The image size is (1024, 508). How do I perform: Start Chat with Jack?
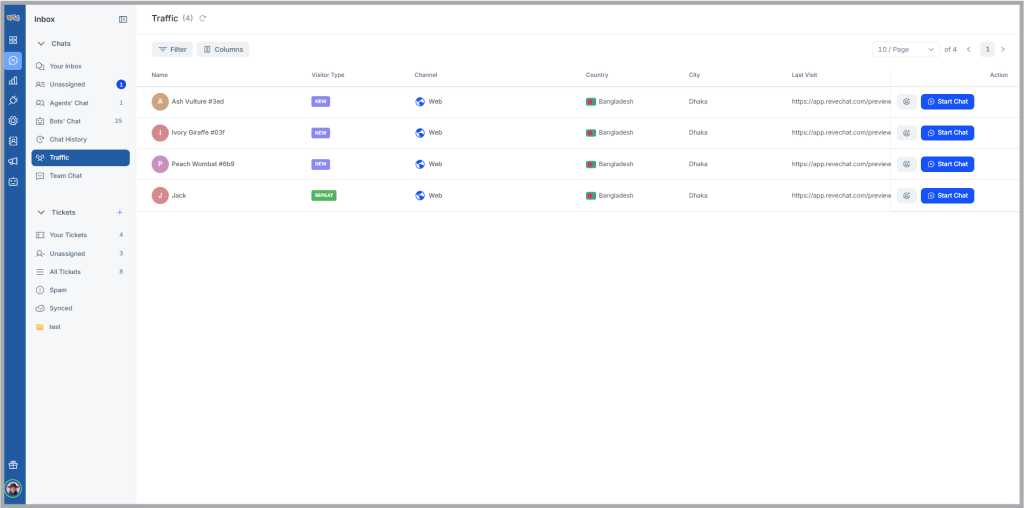click(948, 196)
